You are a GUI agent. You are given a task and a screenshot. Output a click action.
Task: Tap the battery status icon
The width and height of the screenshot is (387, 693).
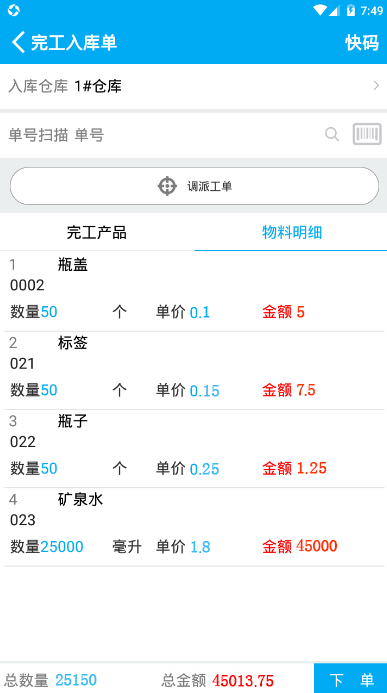[351, 10]
